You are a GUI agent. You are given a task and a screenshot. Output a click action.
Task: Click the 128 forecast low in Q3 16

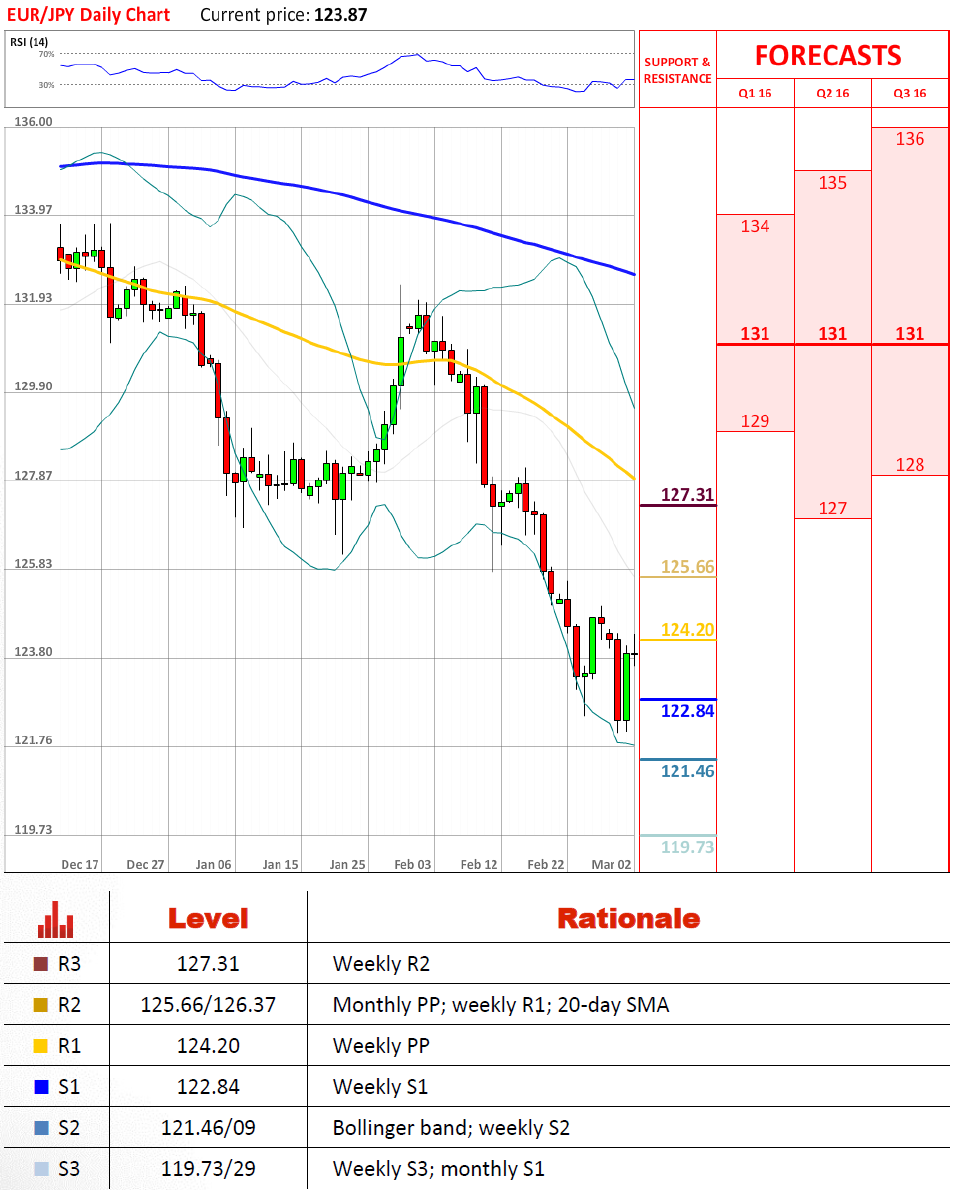click(910, 464)
